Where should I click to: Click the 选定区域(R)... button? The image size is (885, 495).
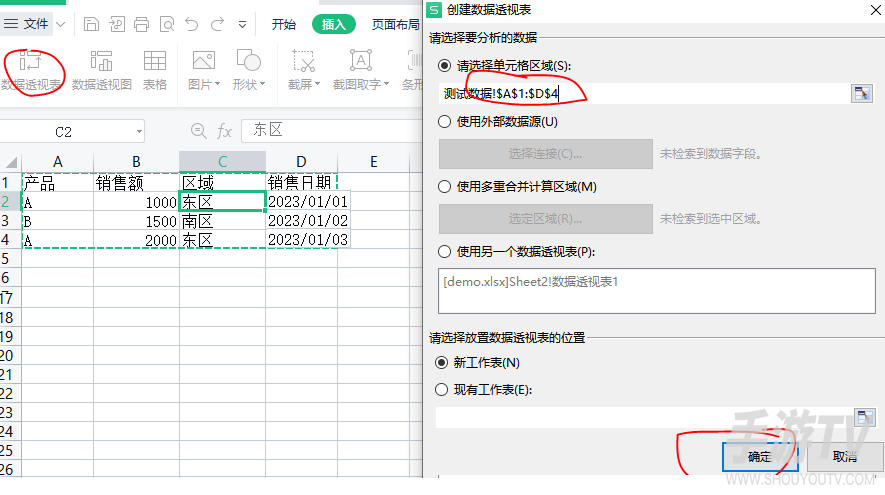pos(546,218)
